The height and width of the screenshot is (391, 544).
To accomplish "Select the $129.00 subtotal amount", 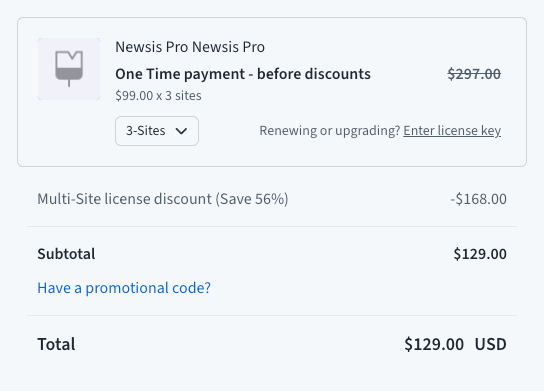I will (480, 254).
